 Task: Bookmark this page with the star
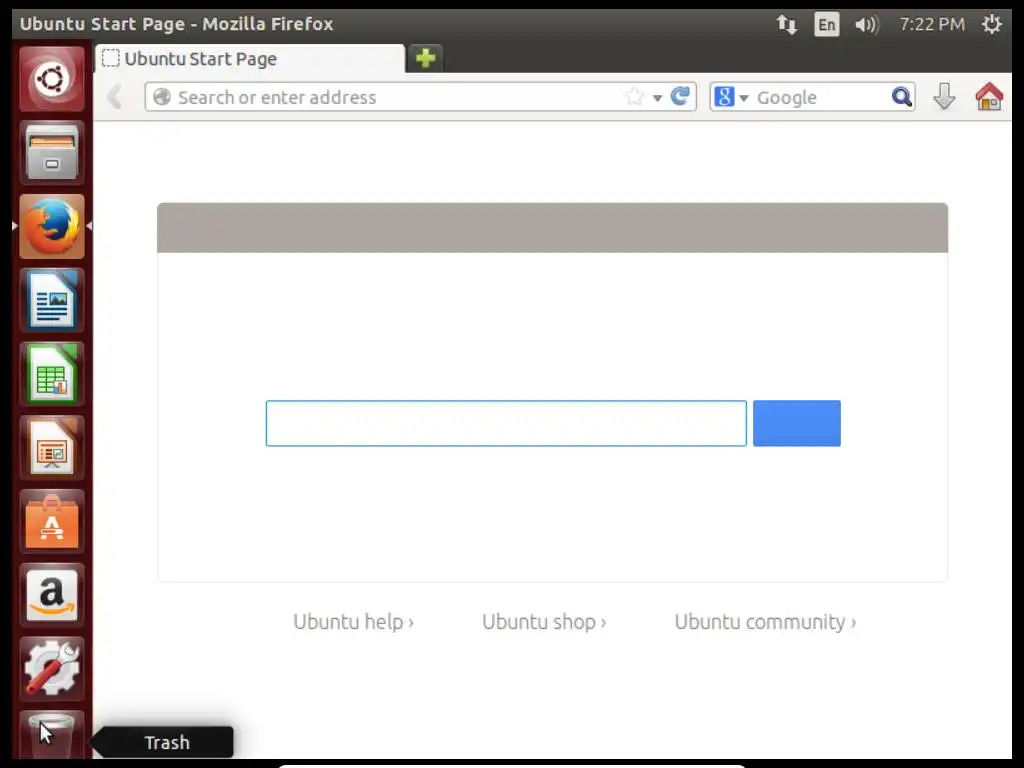click(634, 97)
